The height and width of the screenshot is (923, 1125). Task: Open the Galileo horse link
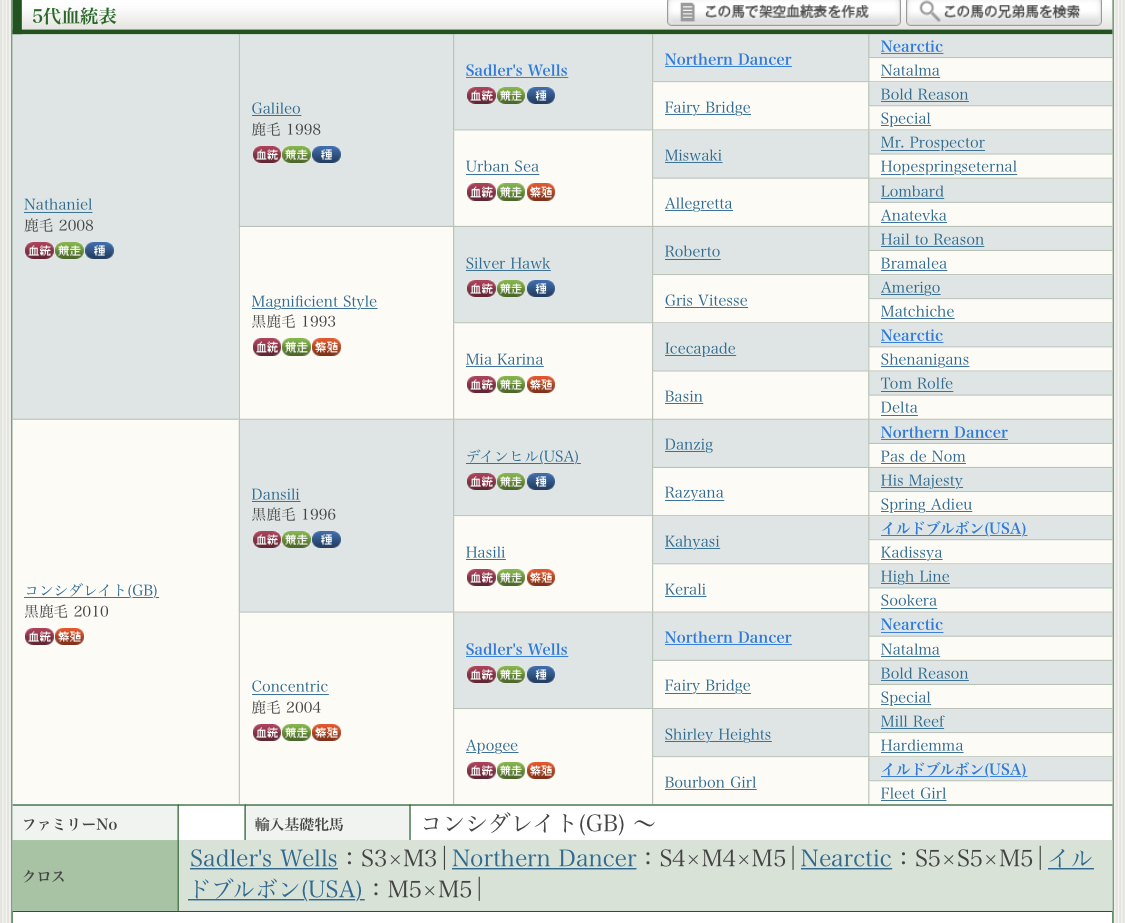click(276, 108)
